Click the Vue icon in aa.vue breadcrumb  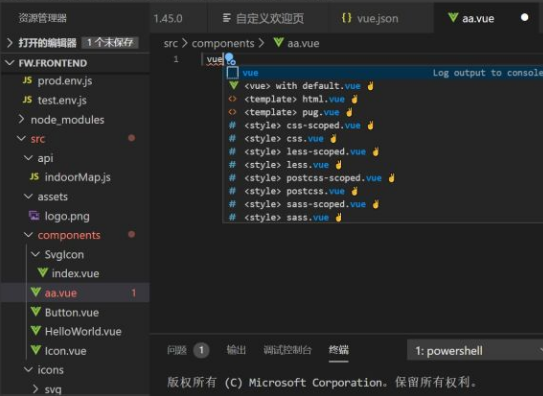click(279, 43)
